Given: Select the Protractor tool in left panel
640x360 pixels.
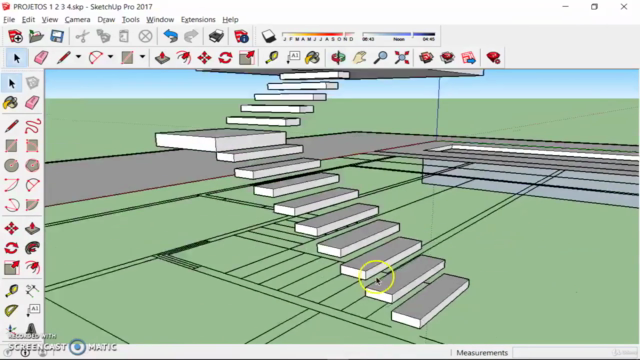Looking at the screenshot, I should (11, 310).
